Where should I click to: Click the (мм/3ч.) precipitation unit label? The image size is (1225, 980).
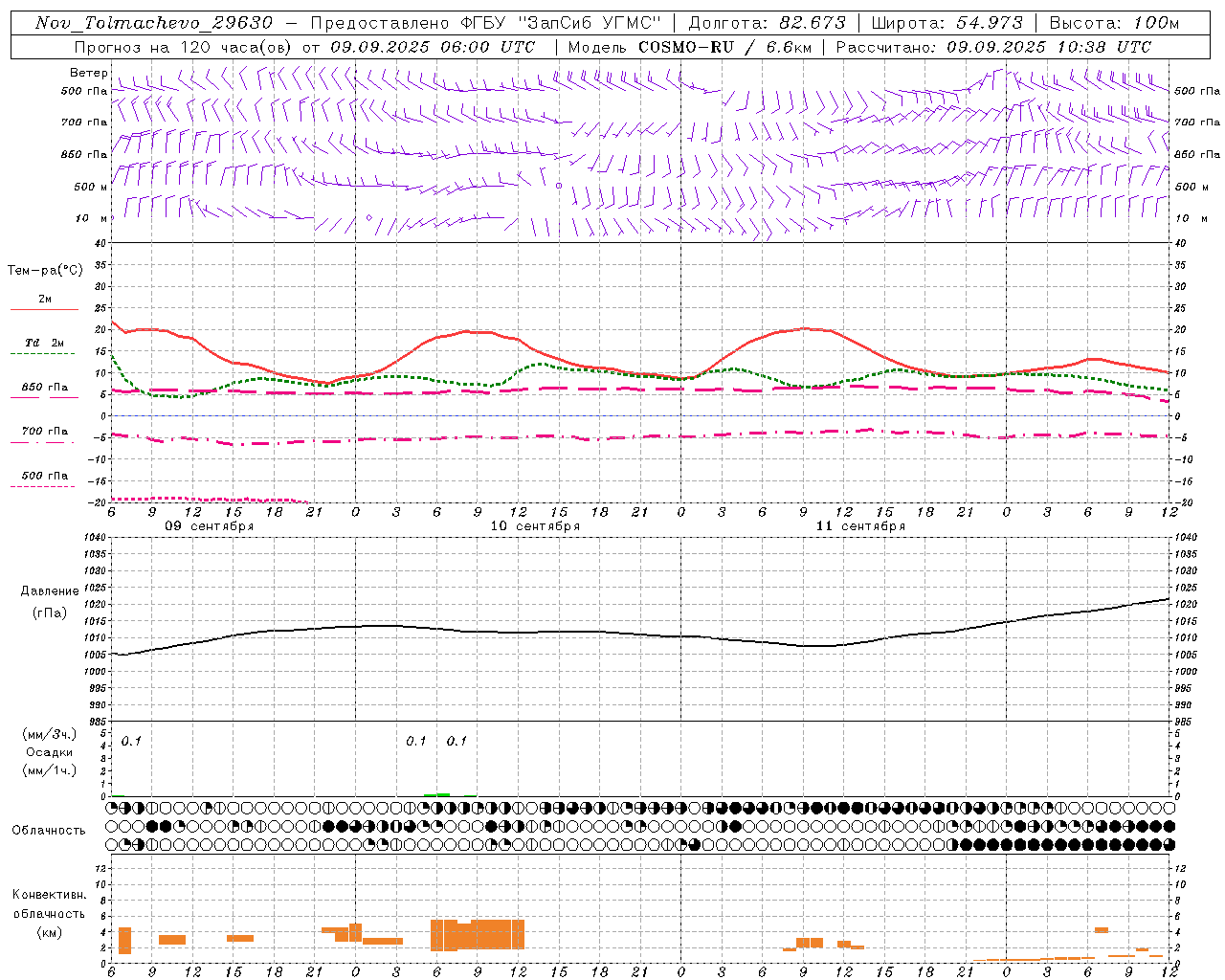click(x=50, y=735)
